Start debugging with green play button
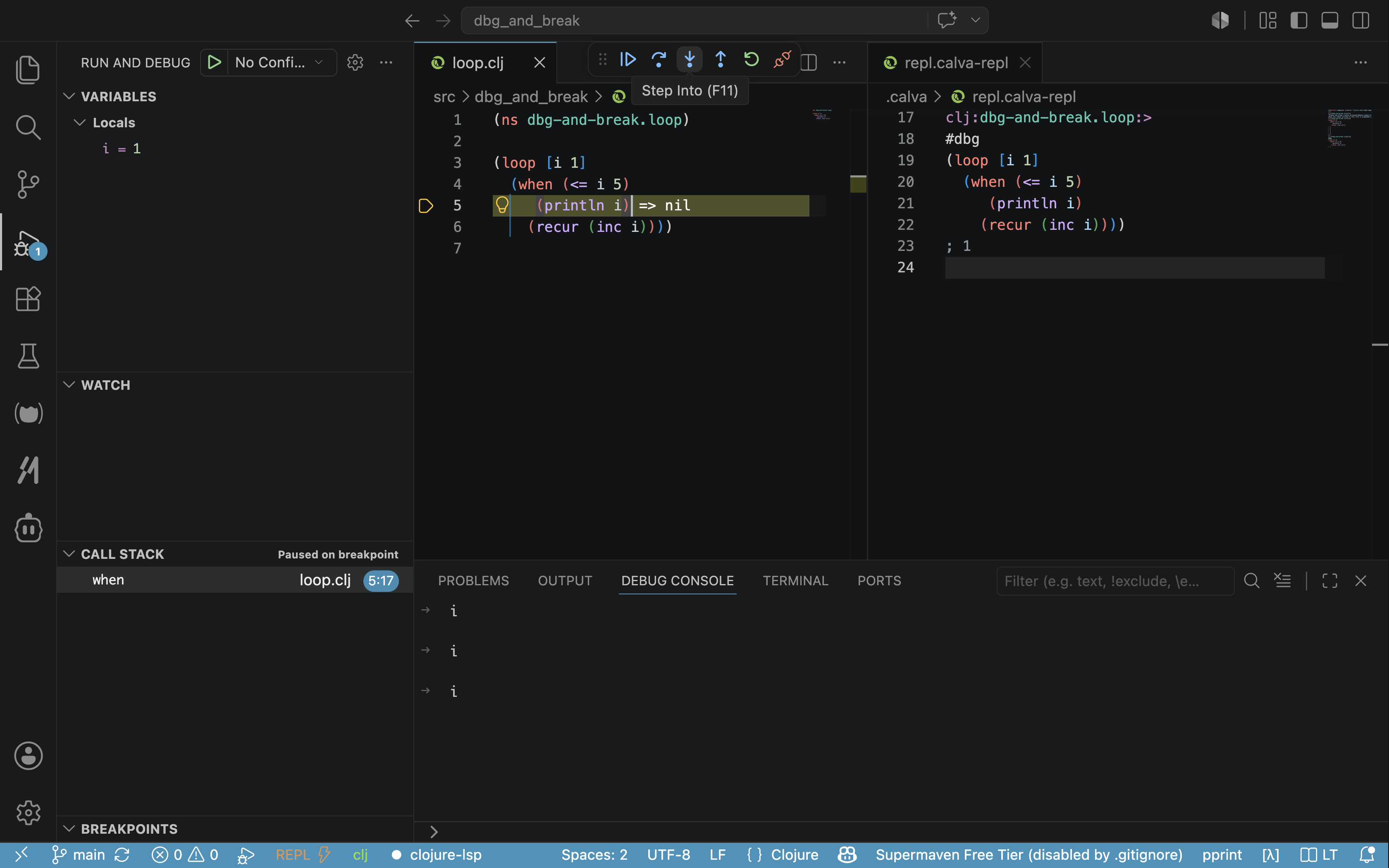This screenshot has height=868, width=1389. (214, 62)
